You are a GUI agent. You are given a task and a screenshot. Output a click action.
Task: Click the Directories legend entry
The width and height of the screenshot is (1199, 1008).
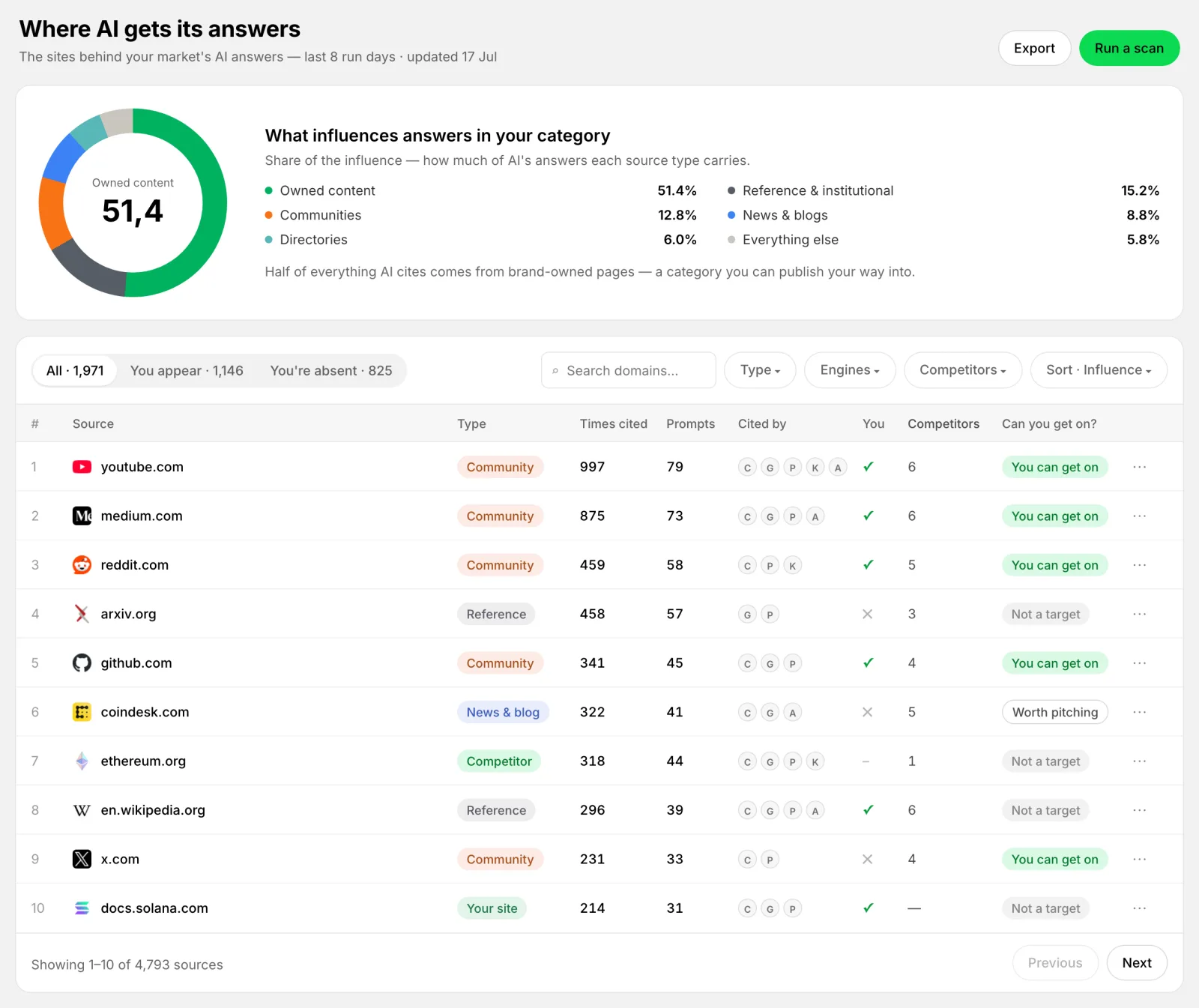[x=313, y=240]
